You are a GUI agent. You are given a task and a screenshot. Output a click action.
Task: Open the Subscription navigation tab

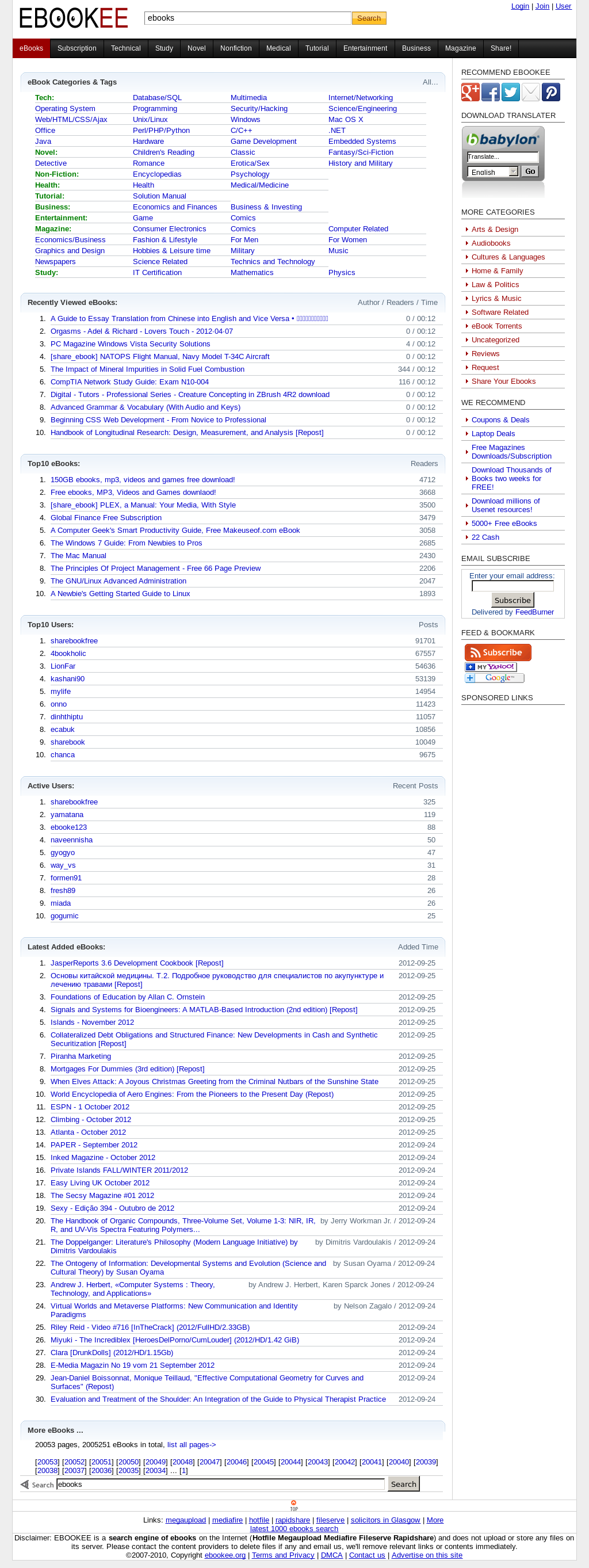tap(77, 48)
